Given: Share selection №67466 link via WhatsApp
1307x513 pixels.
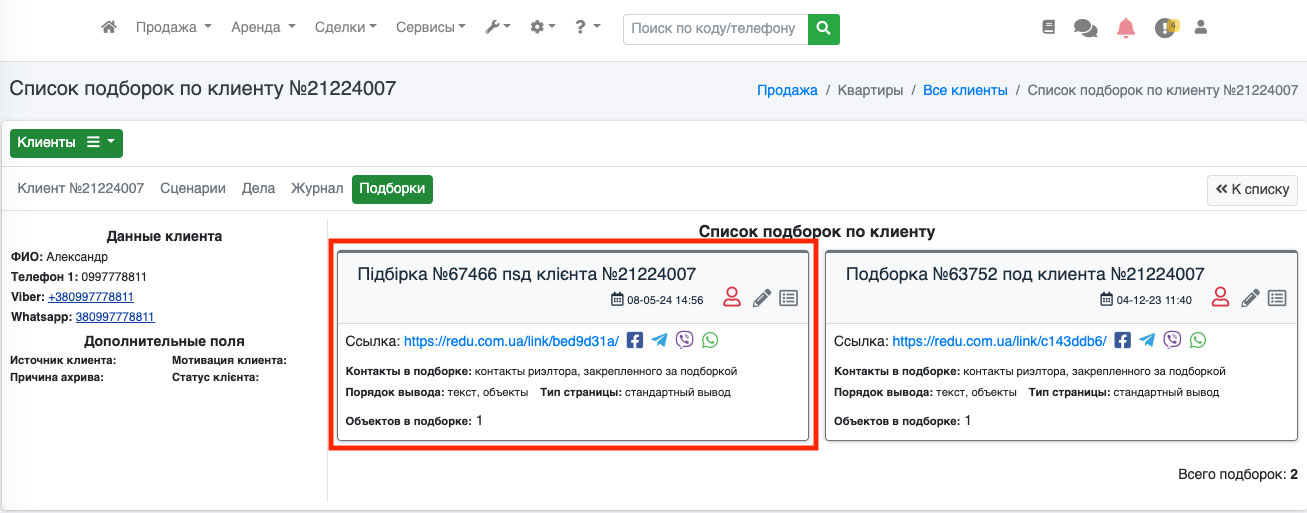Looking at the screenshot, I should 710,341.
